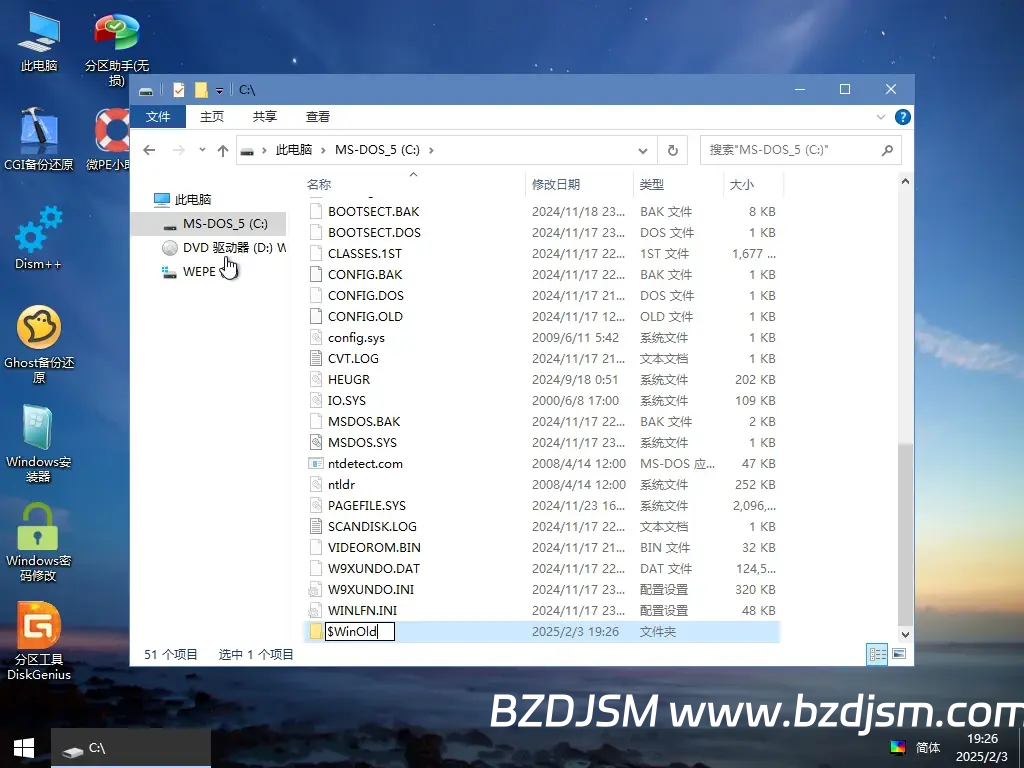
Task: Launch the Ghost备份还原 desktop icon
Action: coord(39,345)
